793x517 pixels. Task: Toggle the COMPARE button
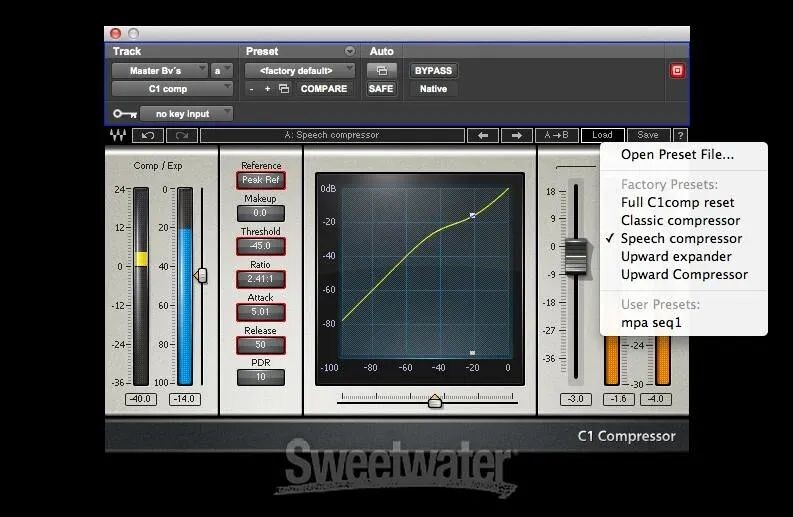pyautogui.click(x=324, y=89)
